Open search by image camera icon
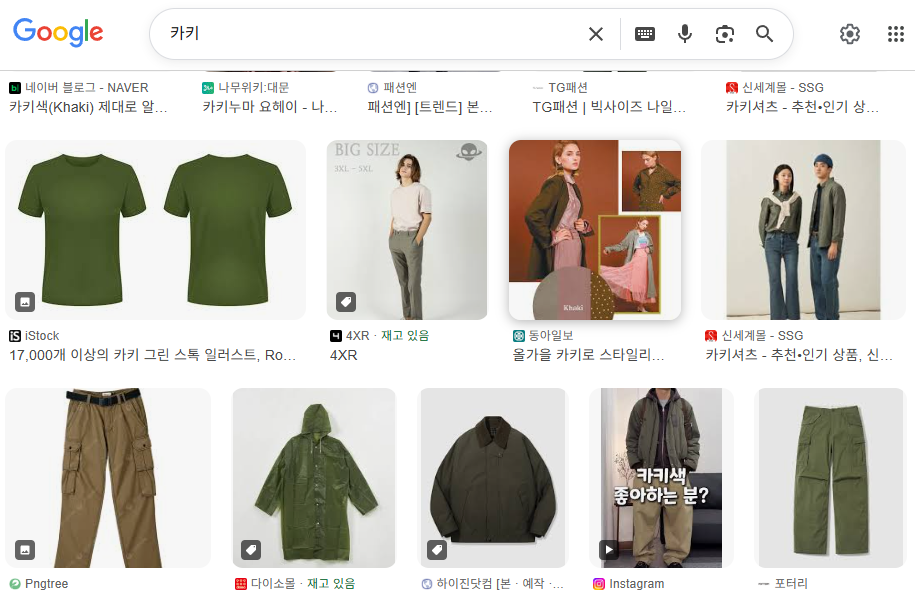Image resolution: width=915 pixels, height=593 pixels. click(725, 34)
